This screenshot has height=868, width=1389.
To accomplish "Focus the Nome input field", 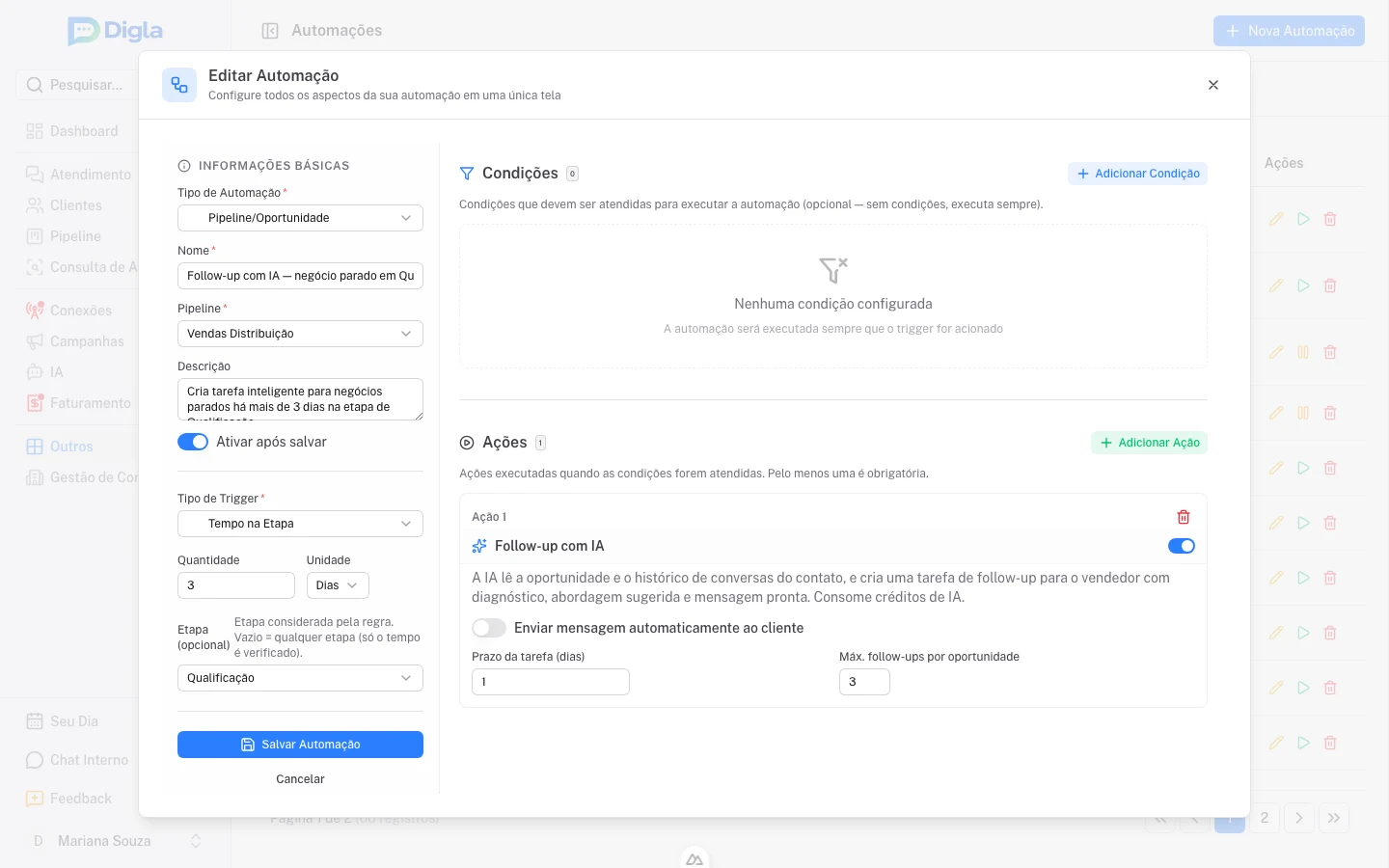I will (300, 276).
